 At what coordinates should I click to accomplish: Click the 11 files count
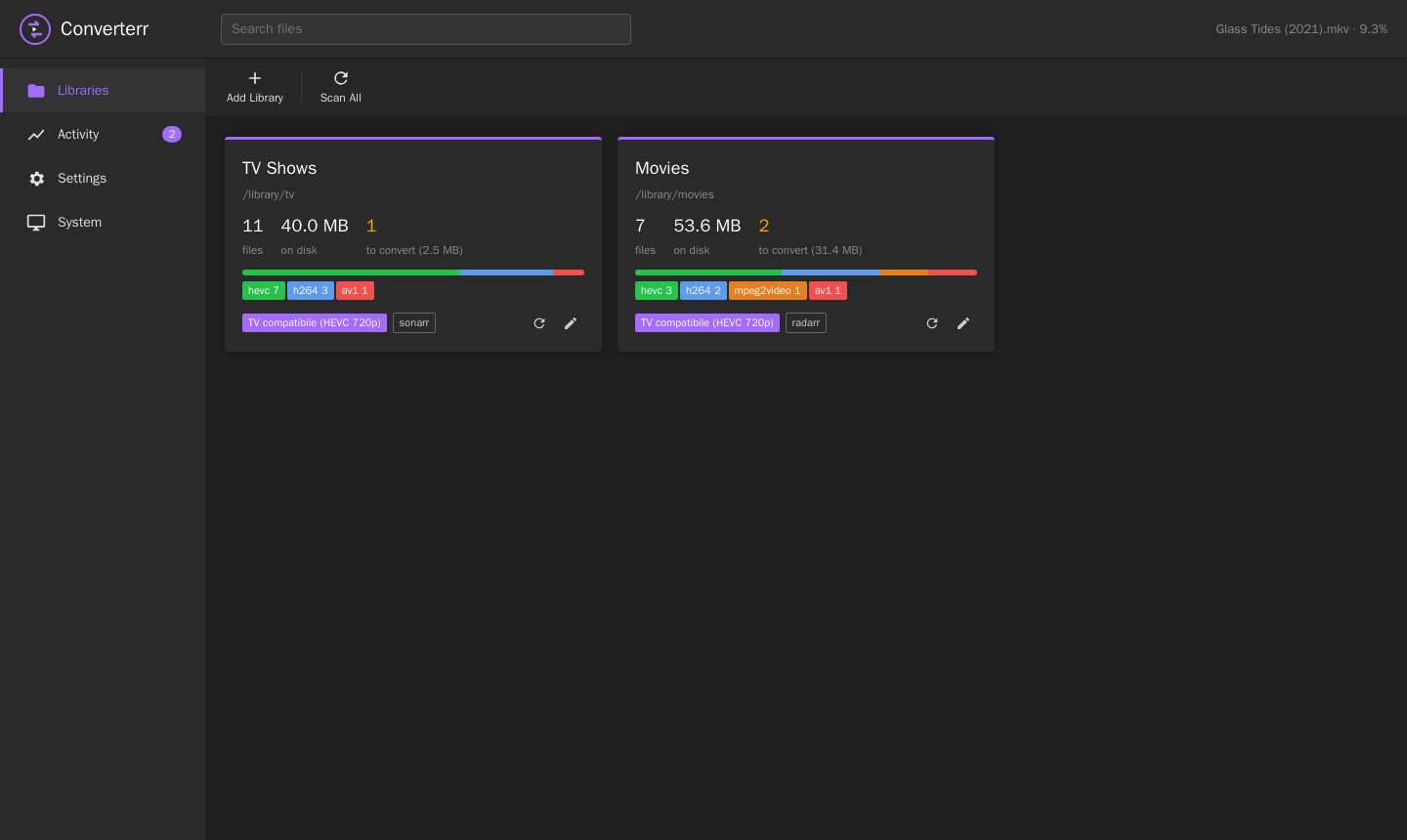pyautogui.click(x=253, y=226)
